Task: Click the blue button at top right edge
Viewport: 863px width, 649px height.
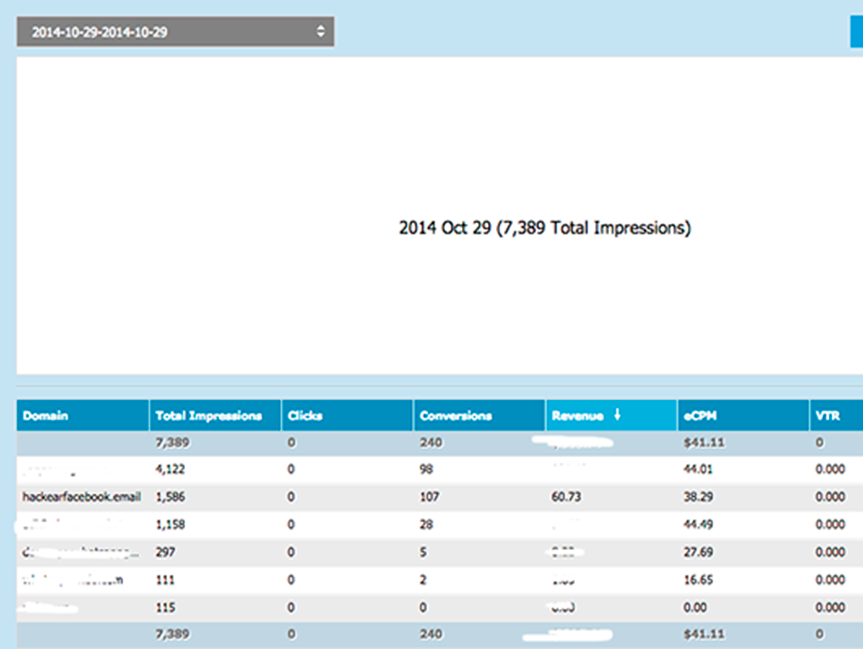Action: pyautogui.click(x=857, y=32)
